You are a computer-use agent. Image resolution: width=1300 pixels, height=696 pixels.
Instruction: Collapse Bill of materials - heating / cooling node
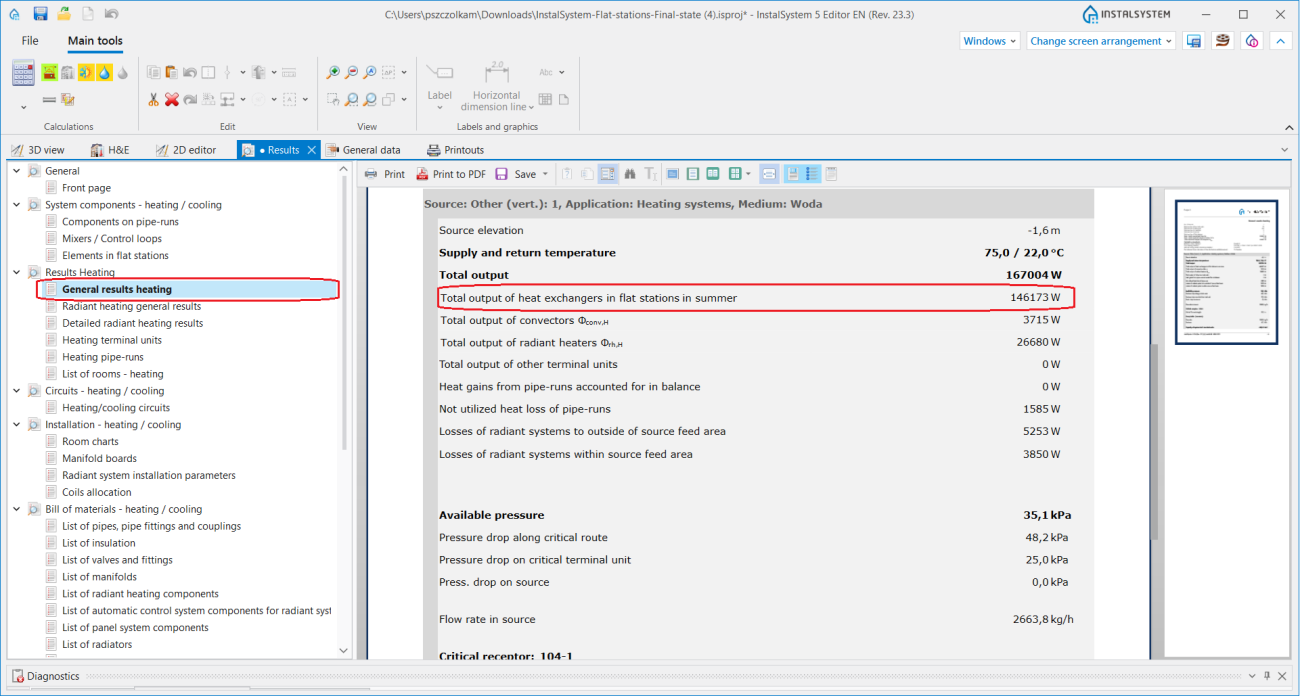coord(17,509)
